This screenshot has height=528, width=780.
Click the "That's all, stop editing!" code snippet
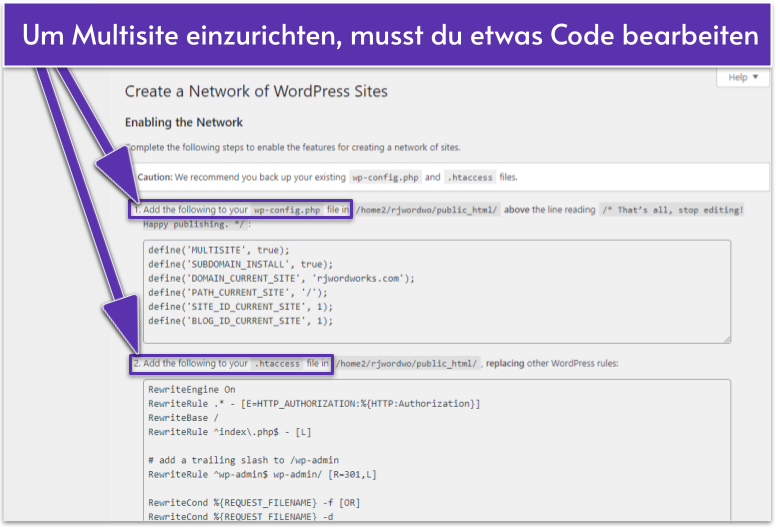(x=673, y=210)
